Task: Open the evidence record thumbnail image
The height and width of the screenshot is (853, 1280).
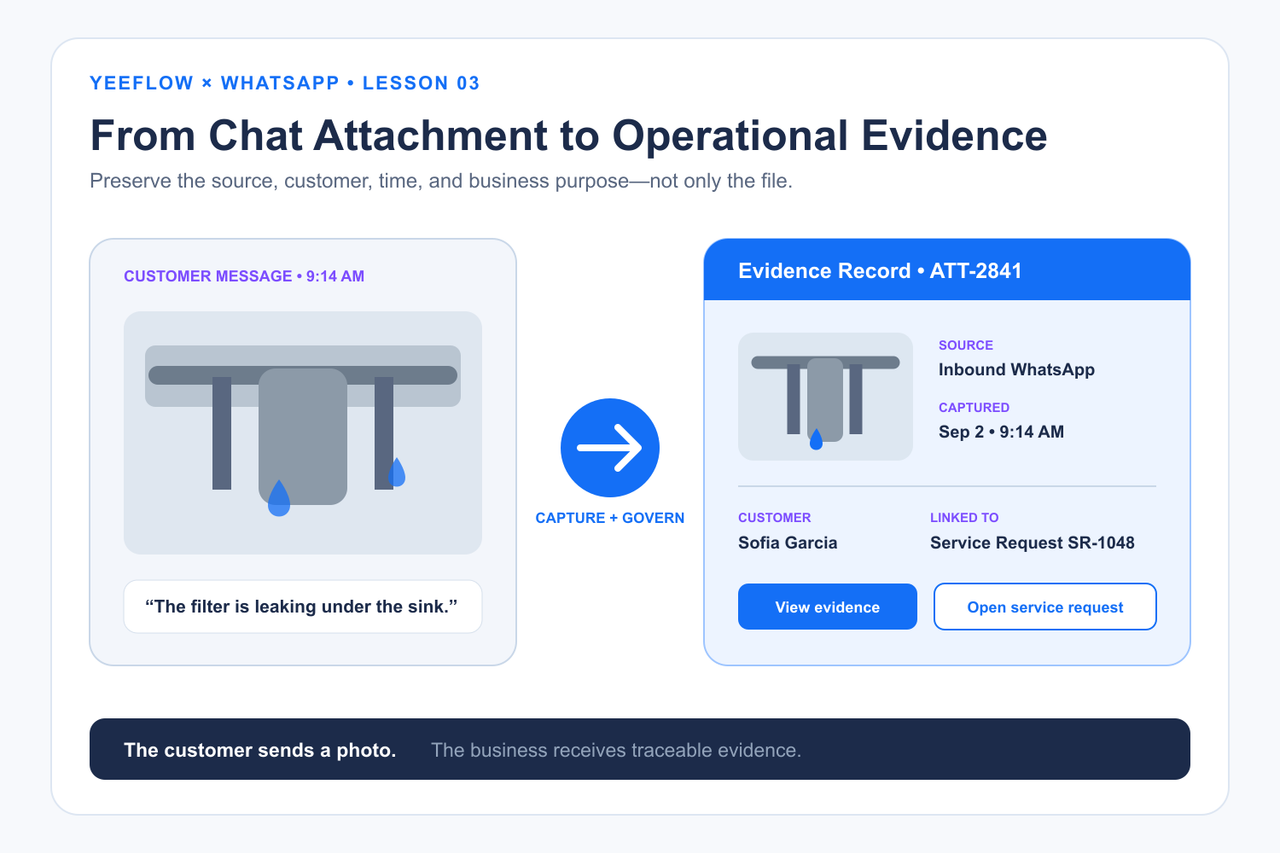Action: coord(825,396)
